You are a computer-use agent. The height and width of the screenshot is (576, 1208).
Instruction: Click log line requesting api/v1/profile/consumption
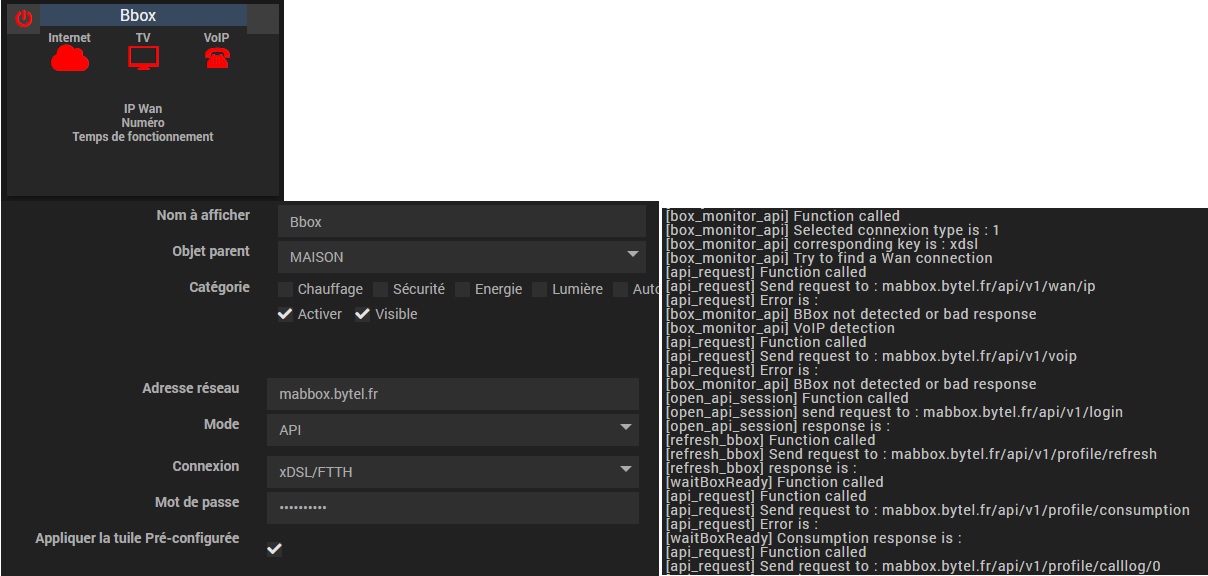928,510
